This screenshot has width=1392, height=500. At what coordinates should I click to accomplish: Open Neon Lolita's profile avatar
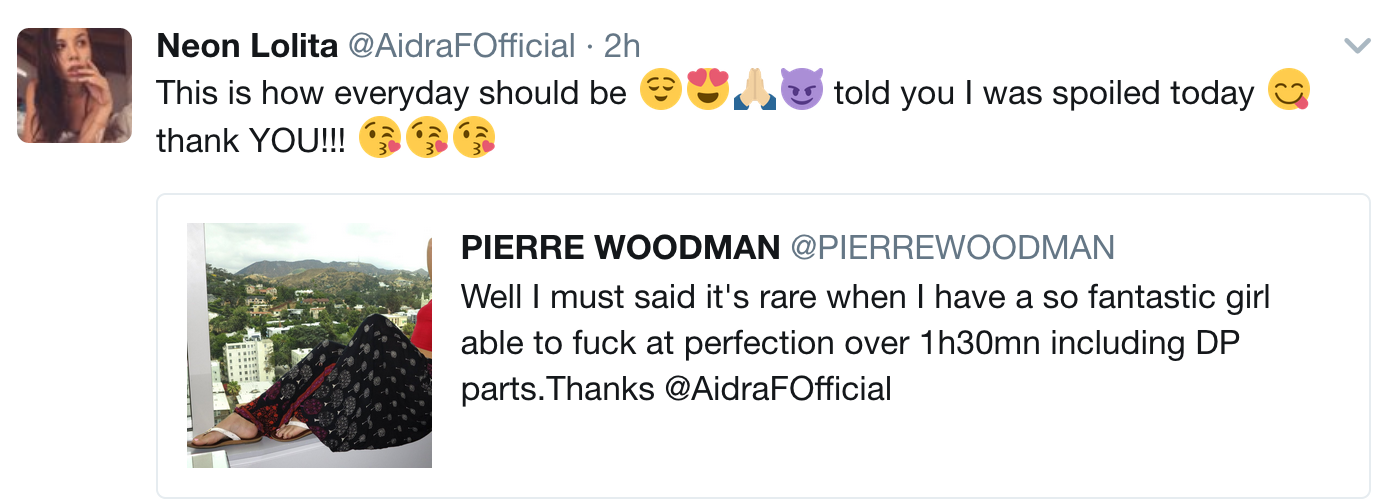[x=75, y=85]
